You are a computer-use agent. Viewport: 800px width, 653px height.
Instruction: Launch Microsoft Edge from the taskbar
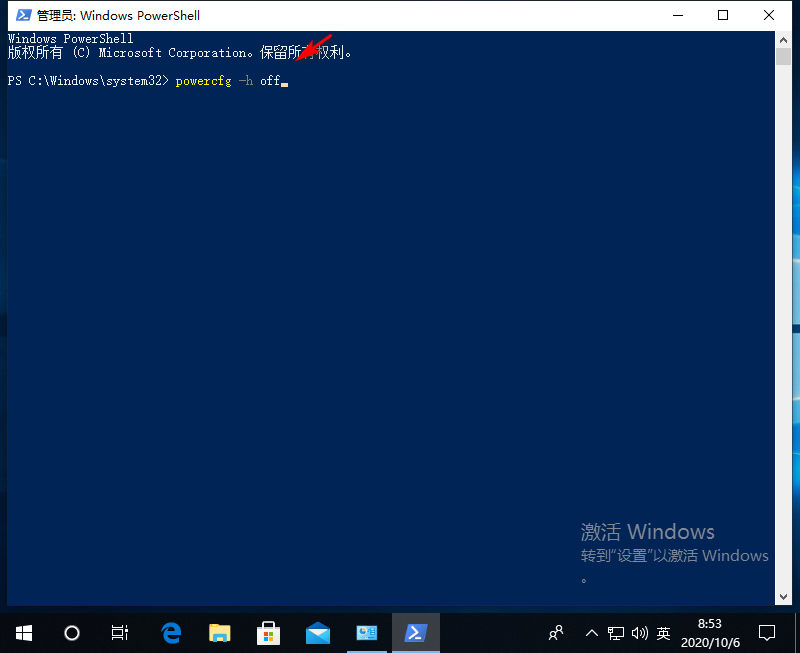pyautogui.click(x=170, y=633)
